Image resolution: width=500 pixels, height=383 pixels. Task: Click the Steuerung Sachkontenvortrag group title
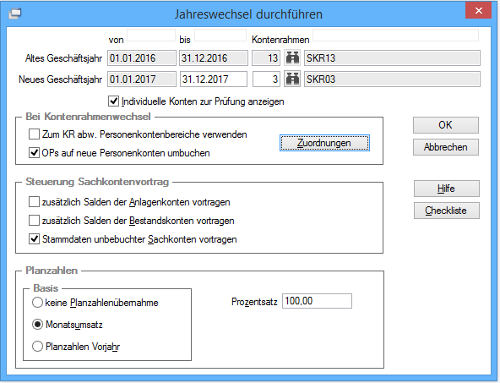97,182
